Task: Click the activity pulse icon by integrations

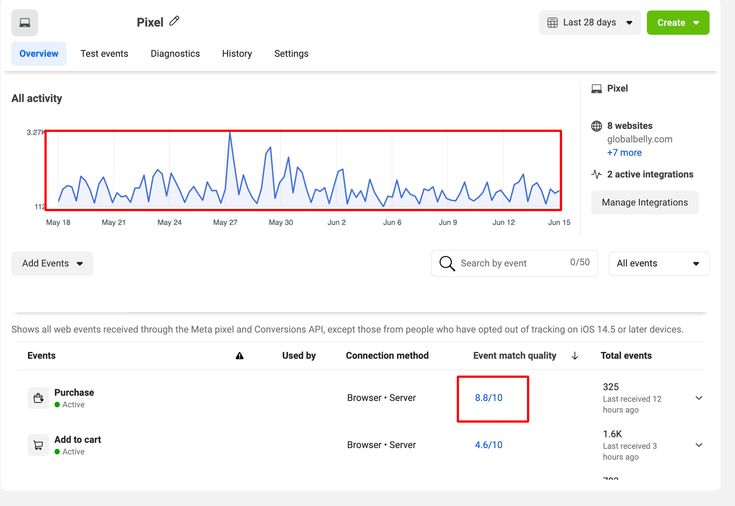Action: click(596, 174)
